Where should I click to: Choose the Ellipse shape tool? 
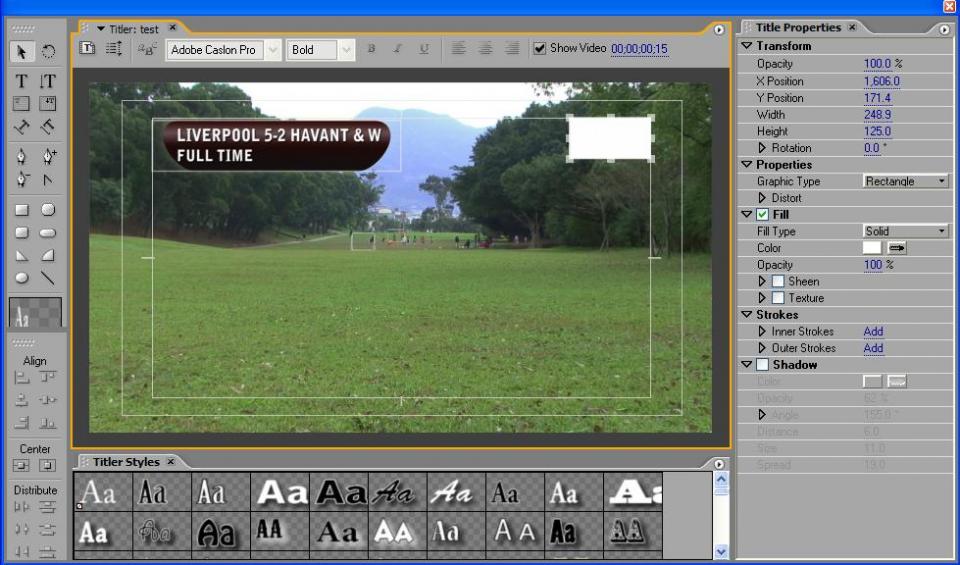21,279
